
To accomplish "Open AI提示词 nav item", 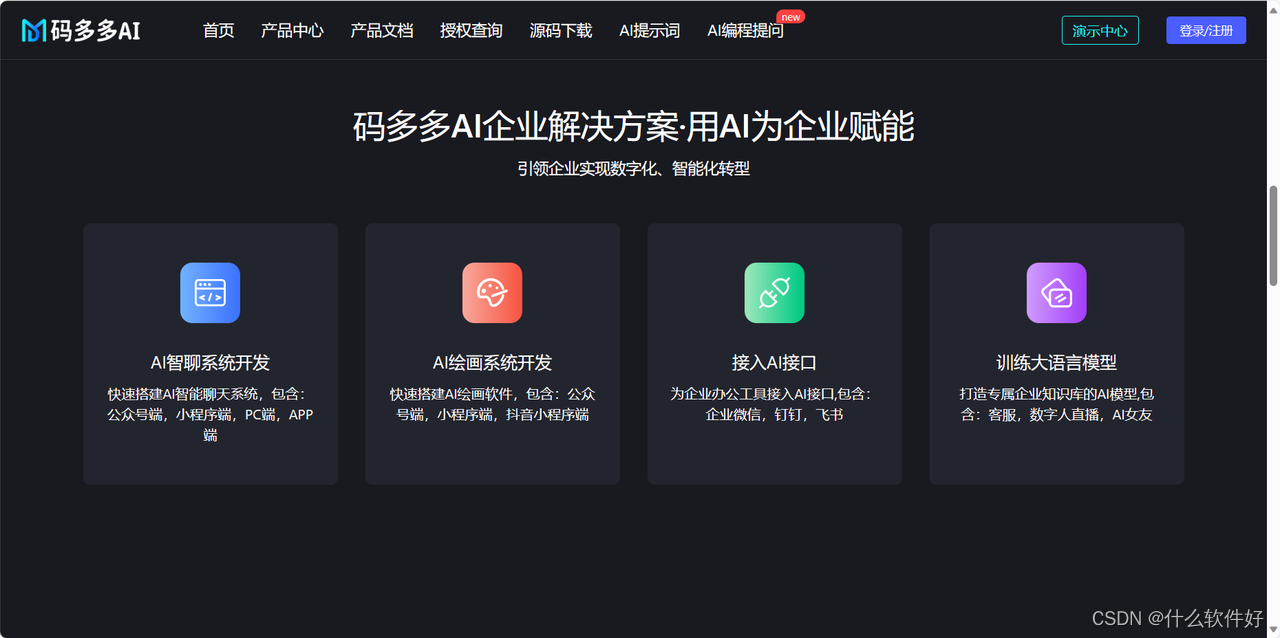I will pos(650,31).
